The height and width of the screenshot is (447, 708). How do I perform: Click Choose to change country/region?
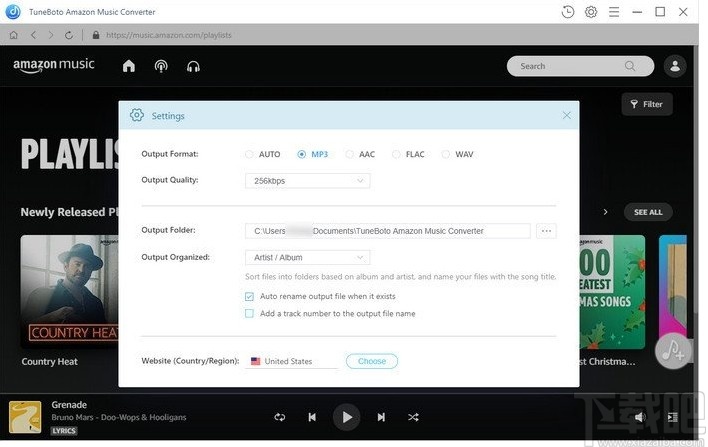coord(372,361)
